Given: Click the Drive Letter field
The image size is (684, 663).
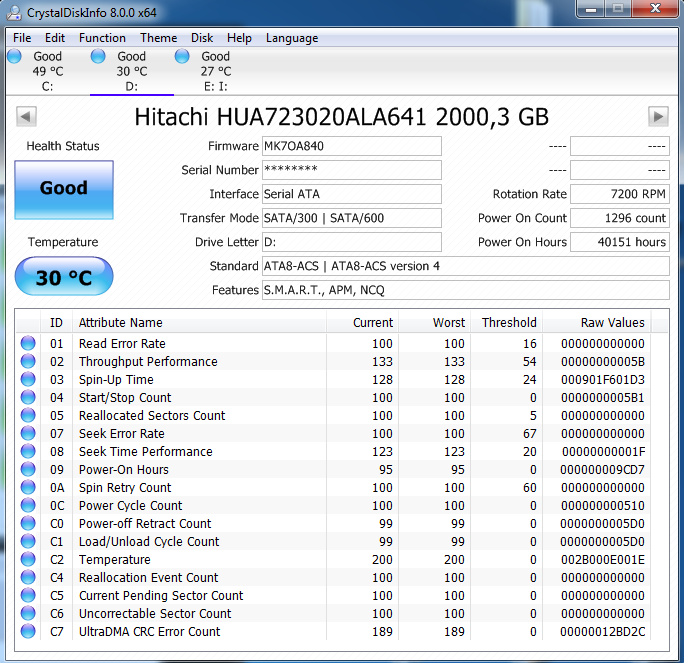Looking at the screenshot, I should pyautogui.click(x=352, y=242).
